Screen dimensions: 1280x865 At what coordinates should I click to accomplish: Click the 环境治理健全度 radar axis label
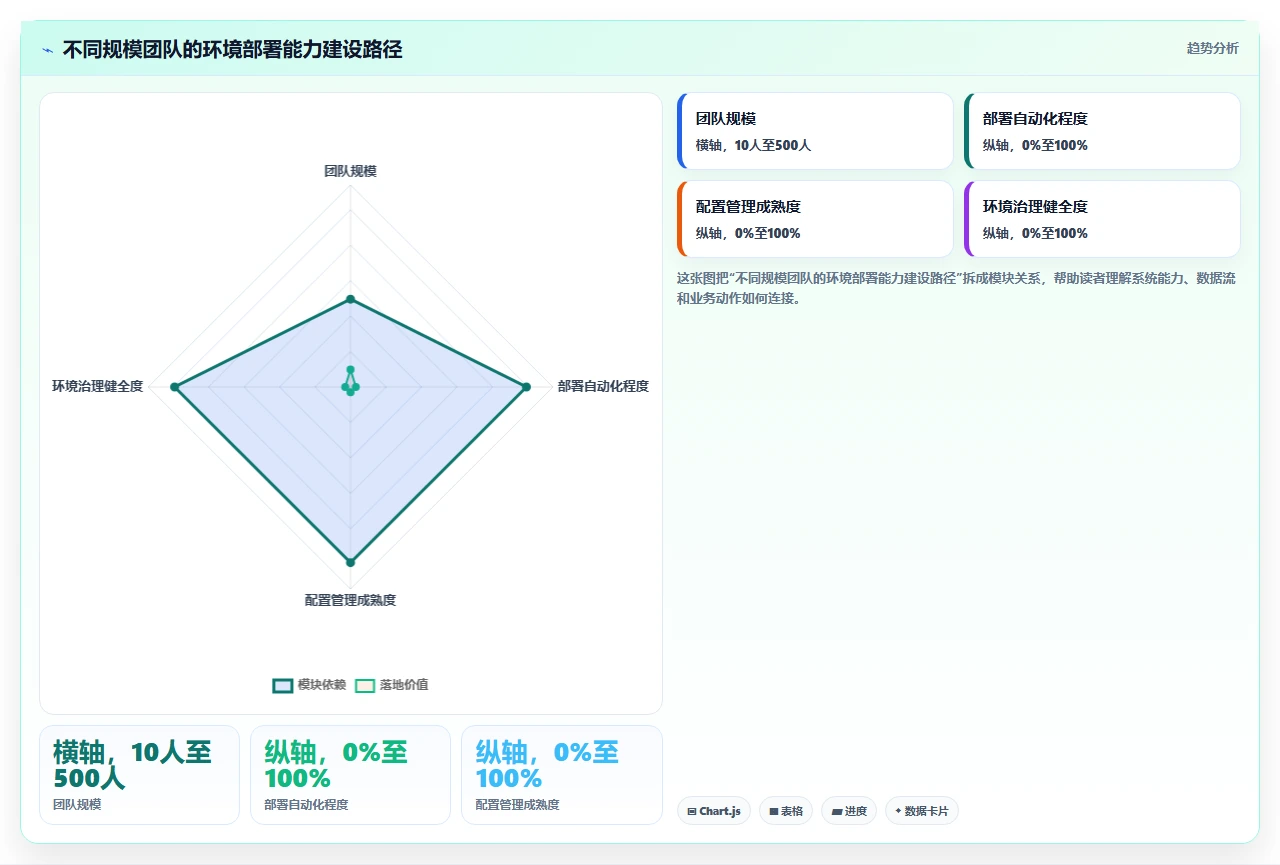coord(98,386)
